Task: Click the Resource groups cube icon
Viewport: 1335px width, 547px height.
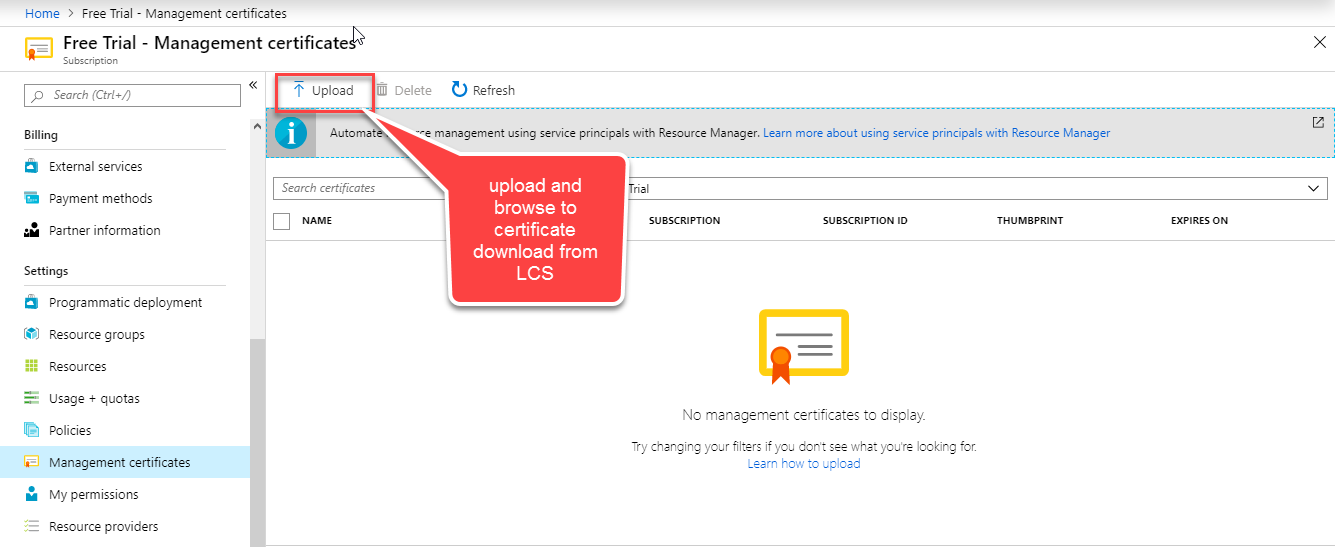Action: click(31, 334)
